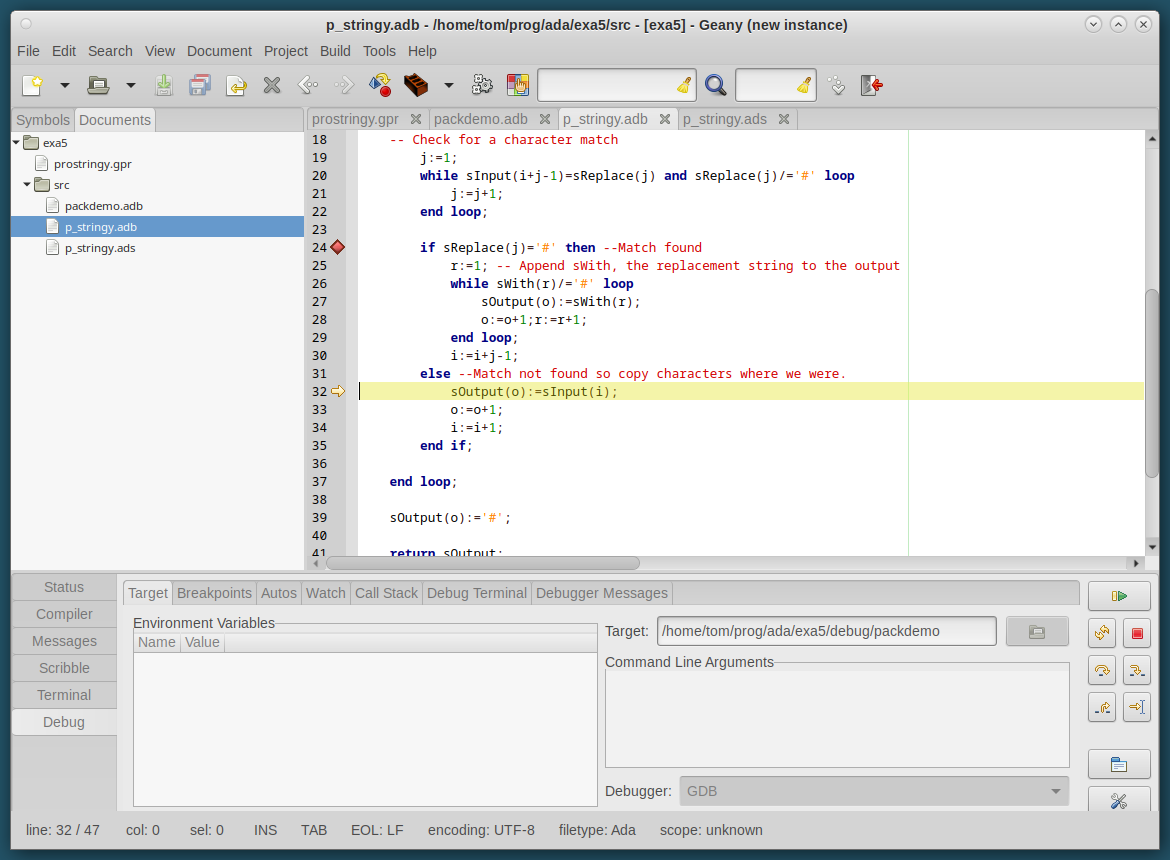Compile the current file
Image resolution: width=1170 pixels, height=860 pixels.
tap(380, 85)
